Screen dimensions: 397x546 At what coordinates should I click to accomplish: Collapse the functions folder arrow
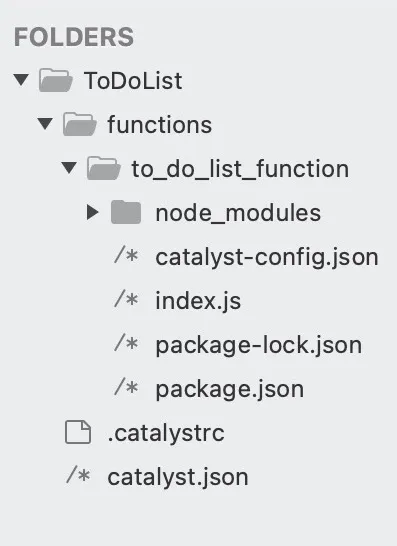coord(45,124)
